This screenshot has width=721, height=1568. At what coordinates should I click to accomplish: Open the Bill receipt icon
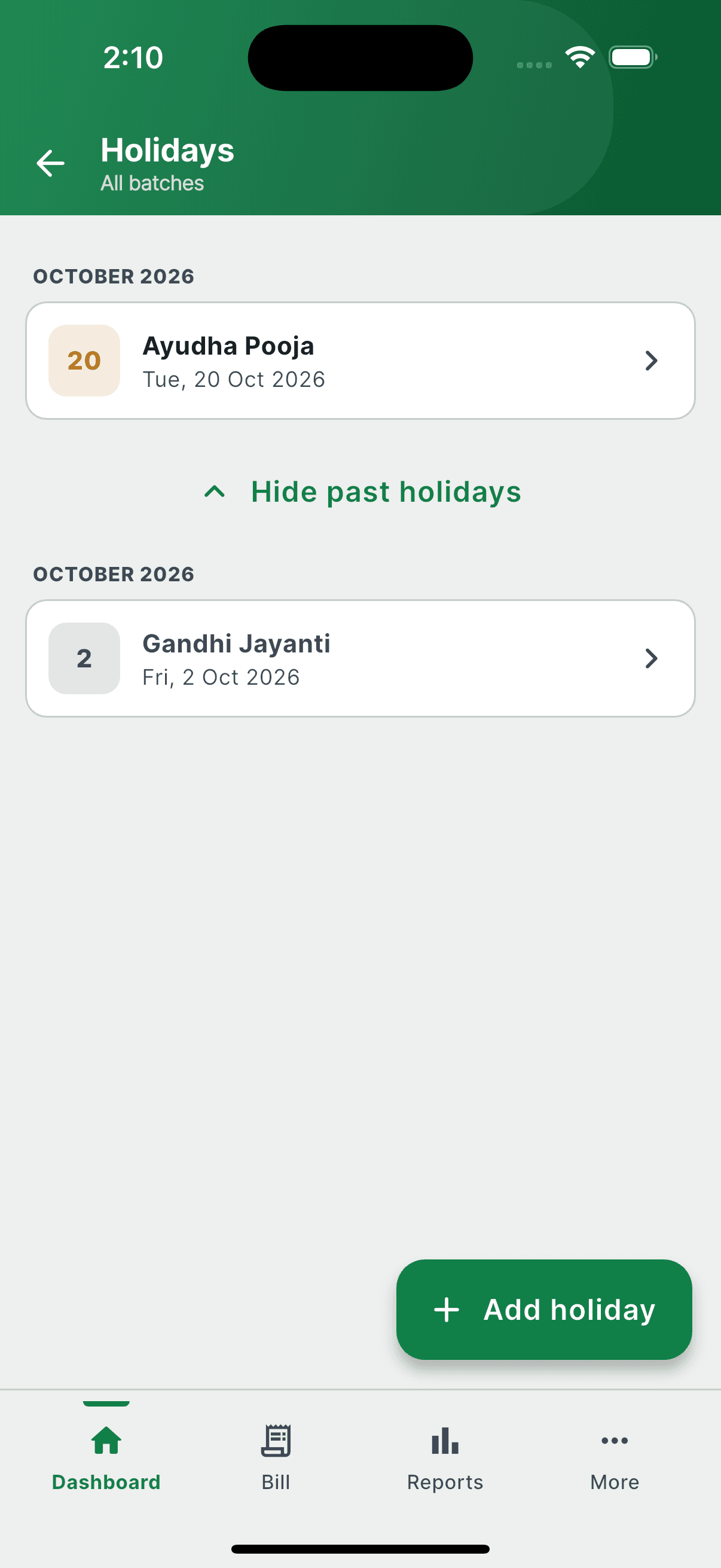[x=276, y=1440]
